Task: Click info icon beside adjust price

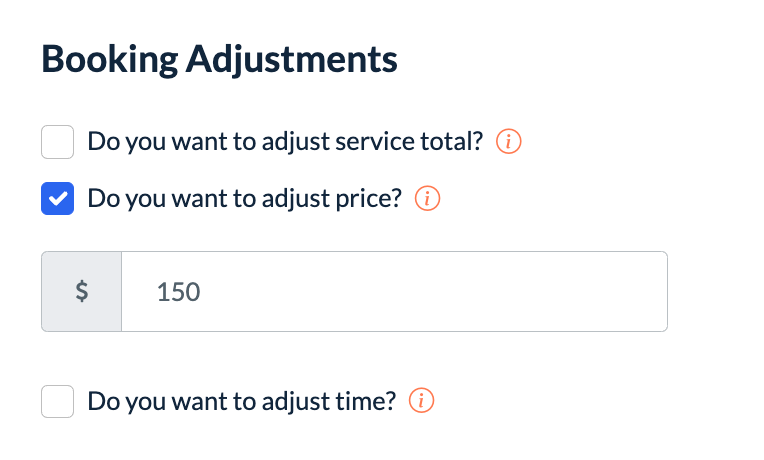Action: [x=427, y=199]
